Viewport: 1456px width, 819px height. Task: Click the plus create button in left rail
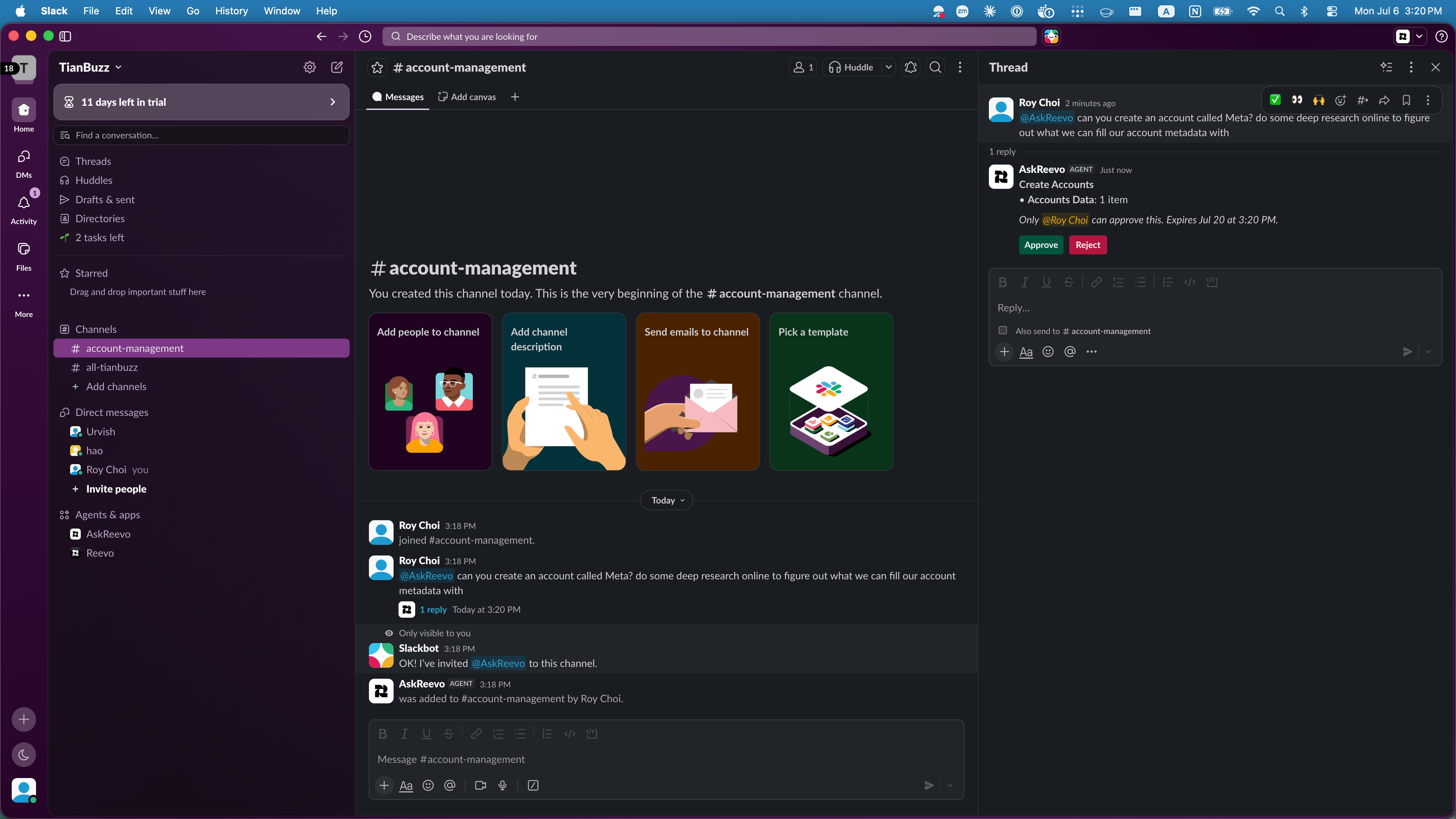(x=24, y=719)
